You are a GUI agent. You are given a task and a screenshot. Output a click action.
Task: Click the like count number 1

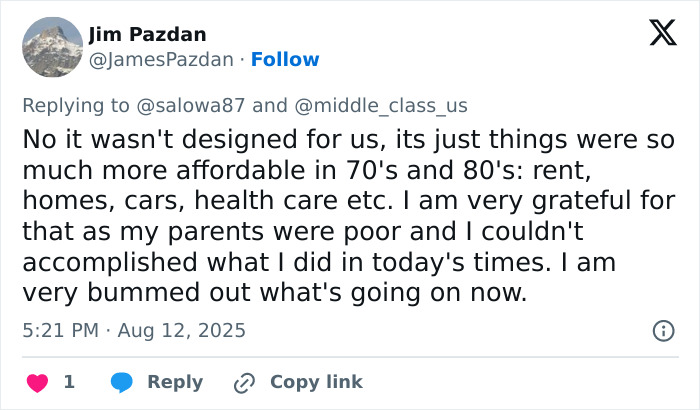tap(69, 382)
